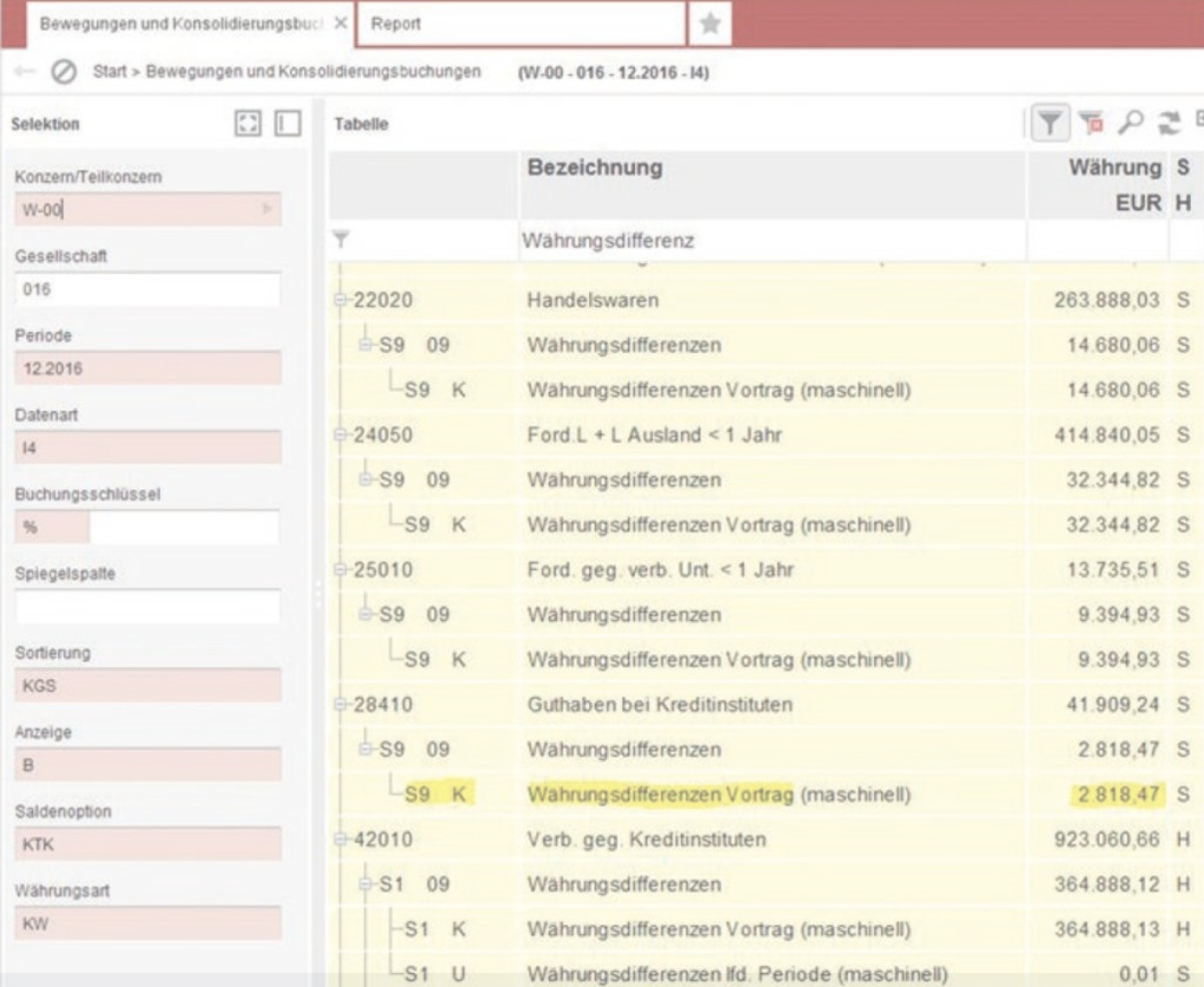Collapse S1 09 node under 42010
Screen dimensions: 1204x987
pos(367,884)
